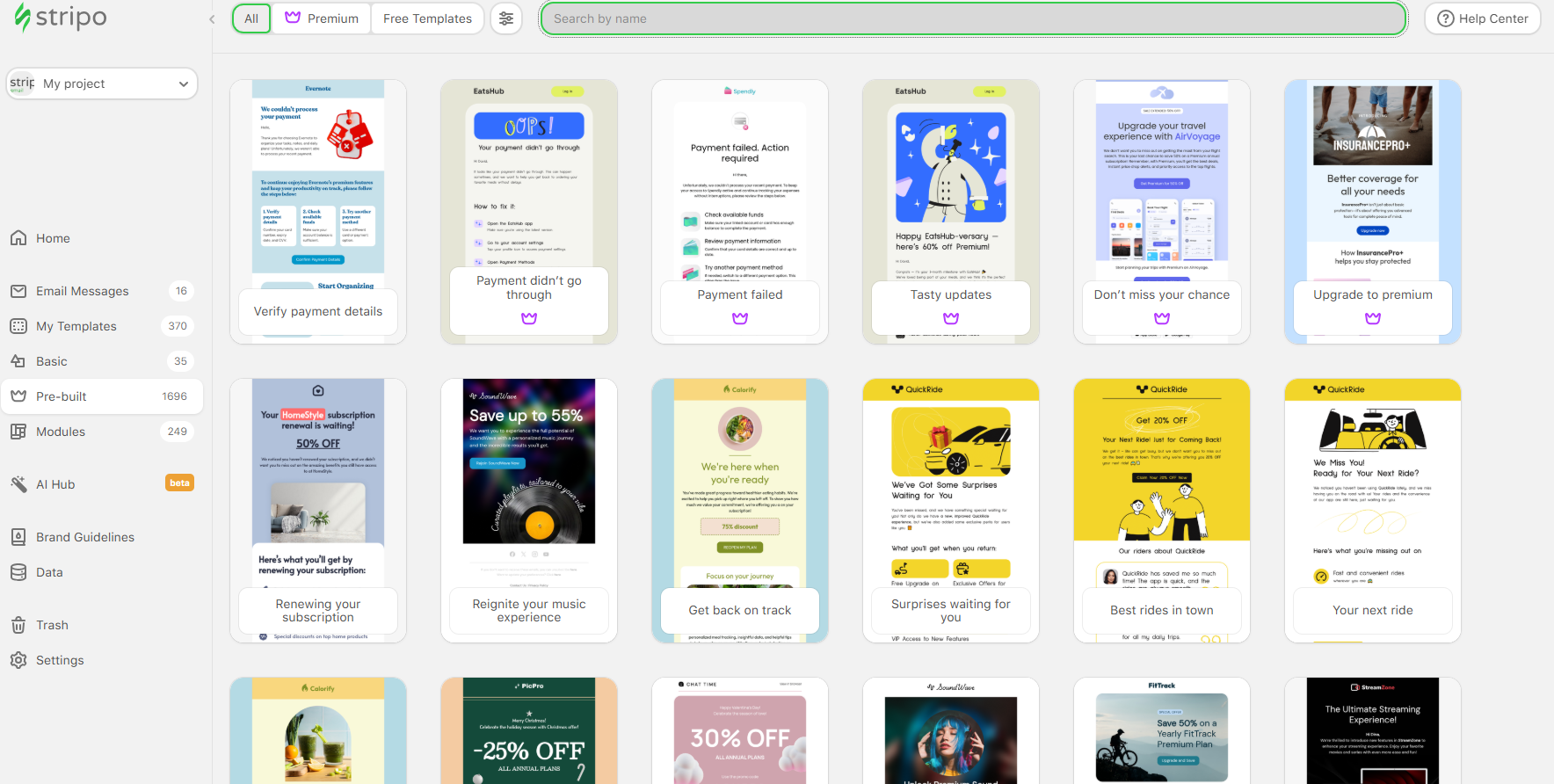Viewport: 1554px width, 784px height.
Task: Collapse the left sidebar panel arrow
Action: [x=212, y=19]
